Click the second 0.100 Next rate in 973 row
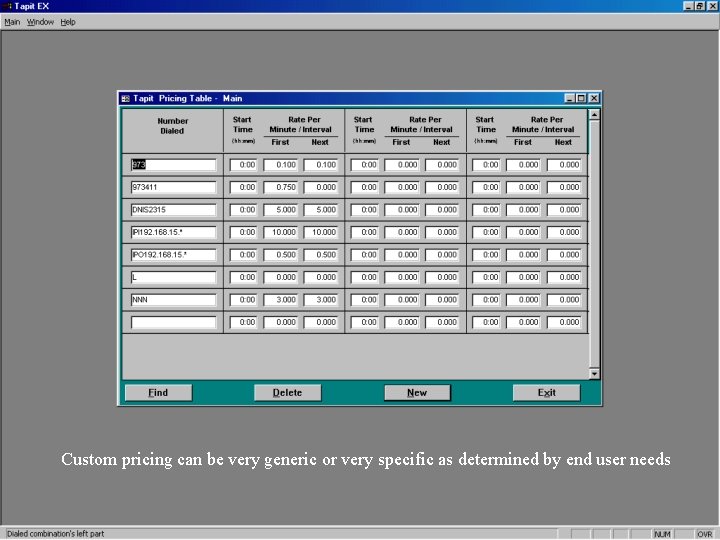The width and height of the screenshot is (720, 540). (x=321, y=165)
